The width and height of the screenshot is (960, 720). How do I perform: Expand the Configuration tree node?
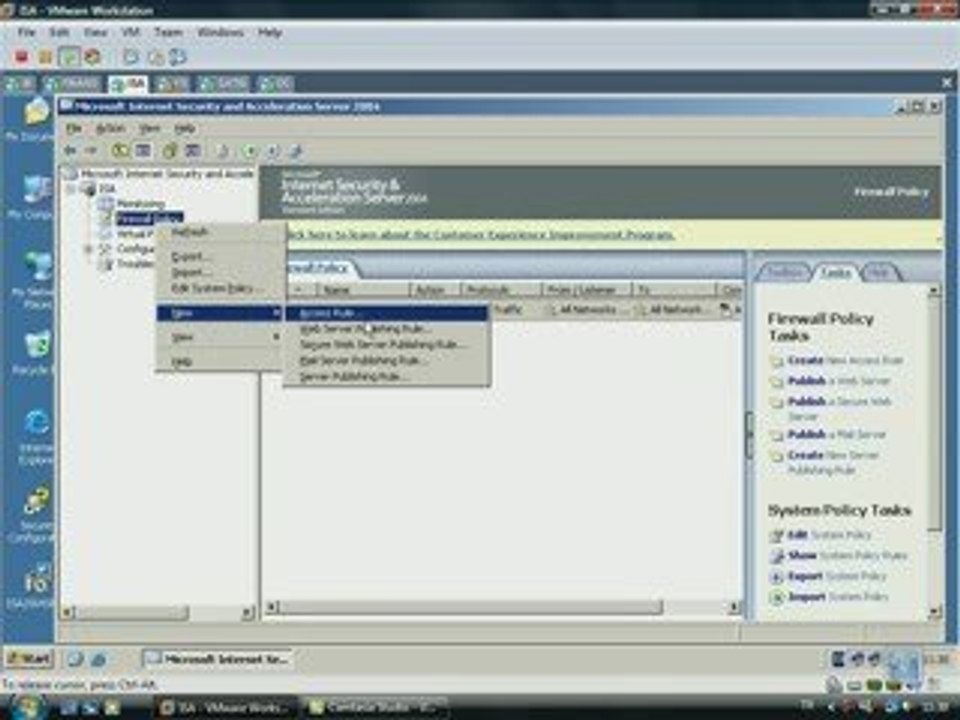88,249
